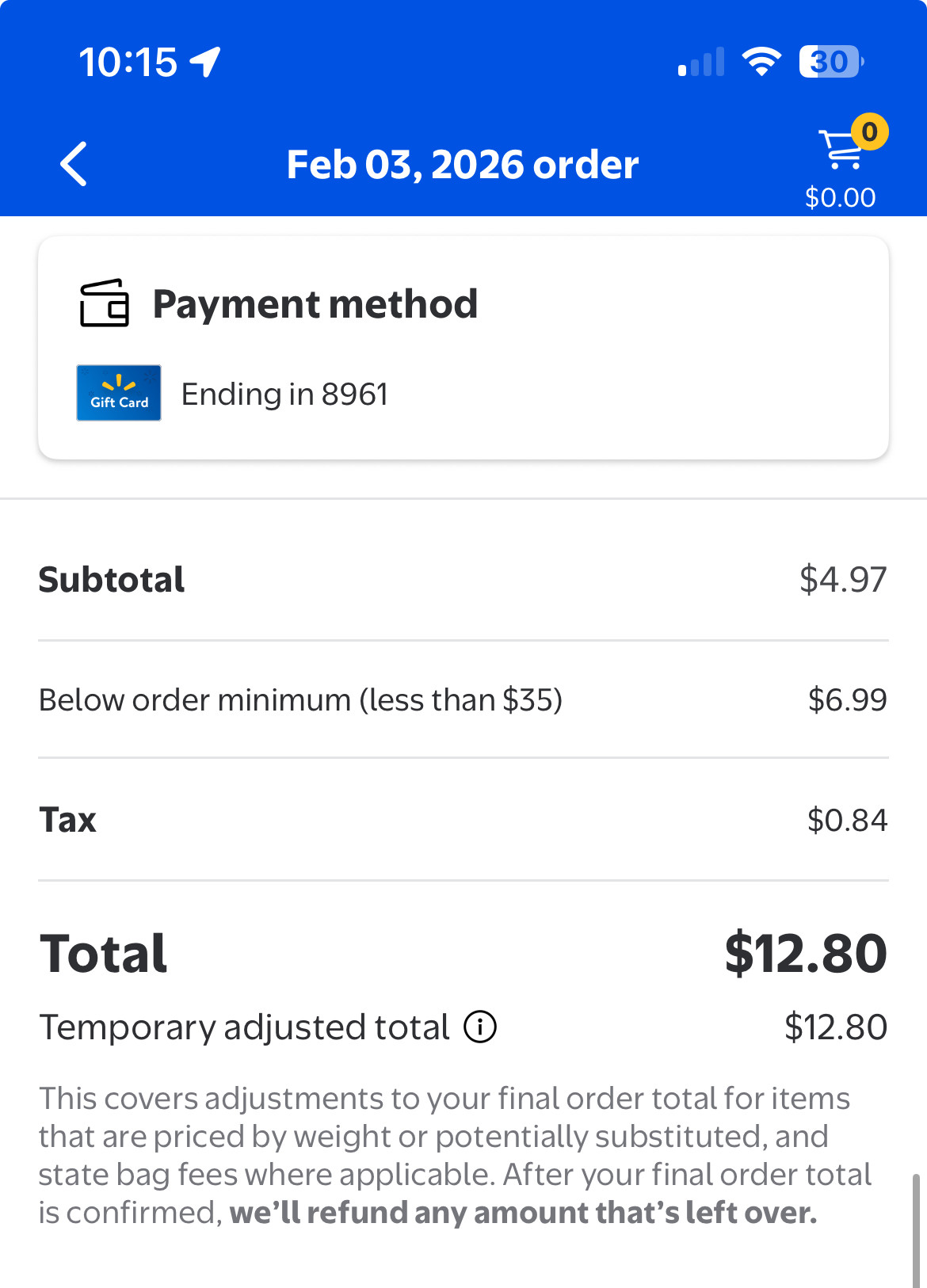The height and width of the screenshot is (1288, 927).
Task: Select the Ending in 8961 payment text
Action: click(285, 394)
